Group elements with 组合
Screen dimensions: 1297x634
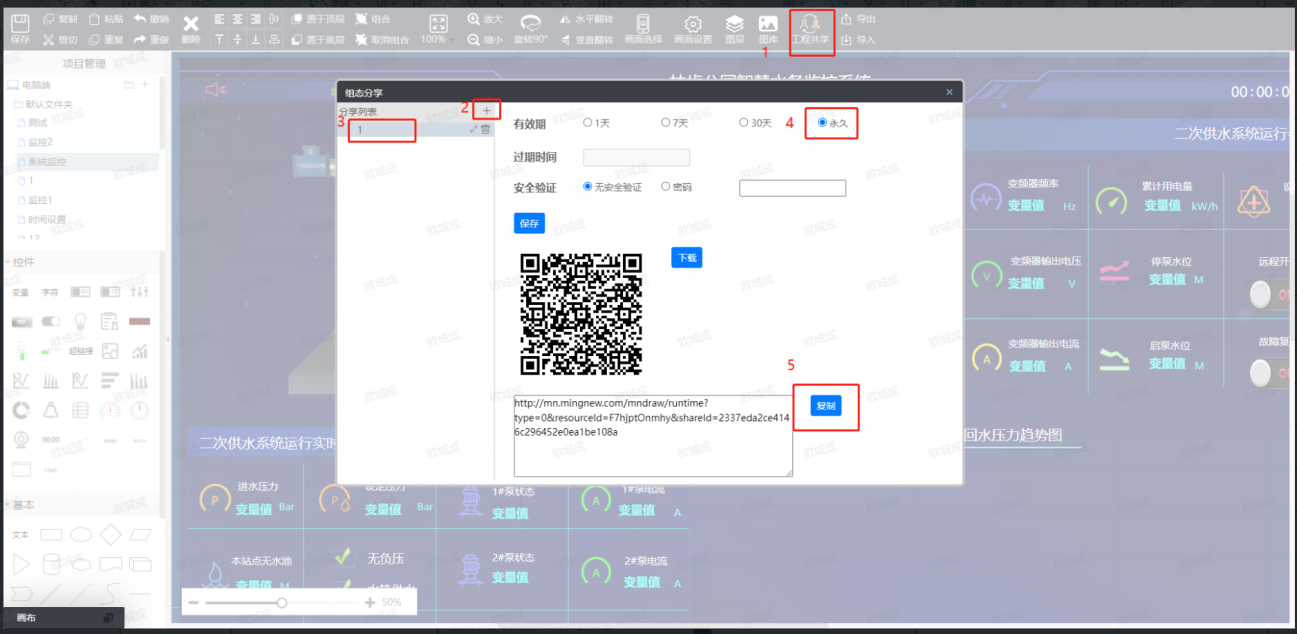click(x=372, y=19)
